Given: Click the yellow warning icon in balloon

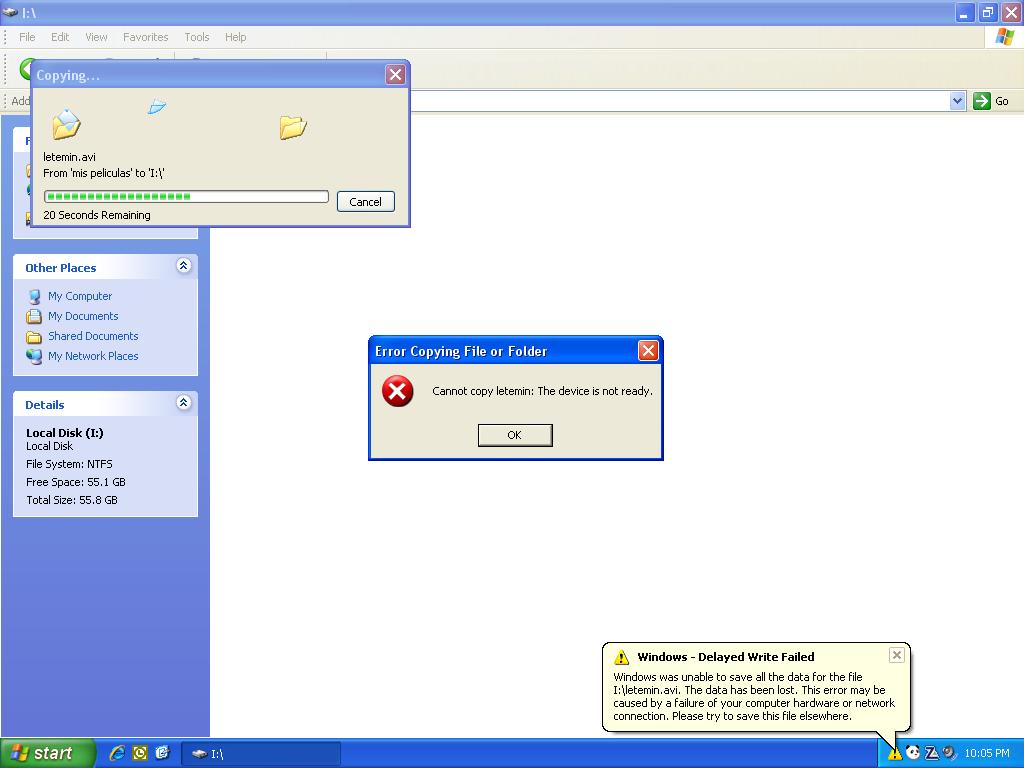Looking at the screenshot, I should (621, 657).
